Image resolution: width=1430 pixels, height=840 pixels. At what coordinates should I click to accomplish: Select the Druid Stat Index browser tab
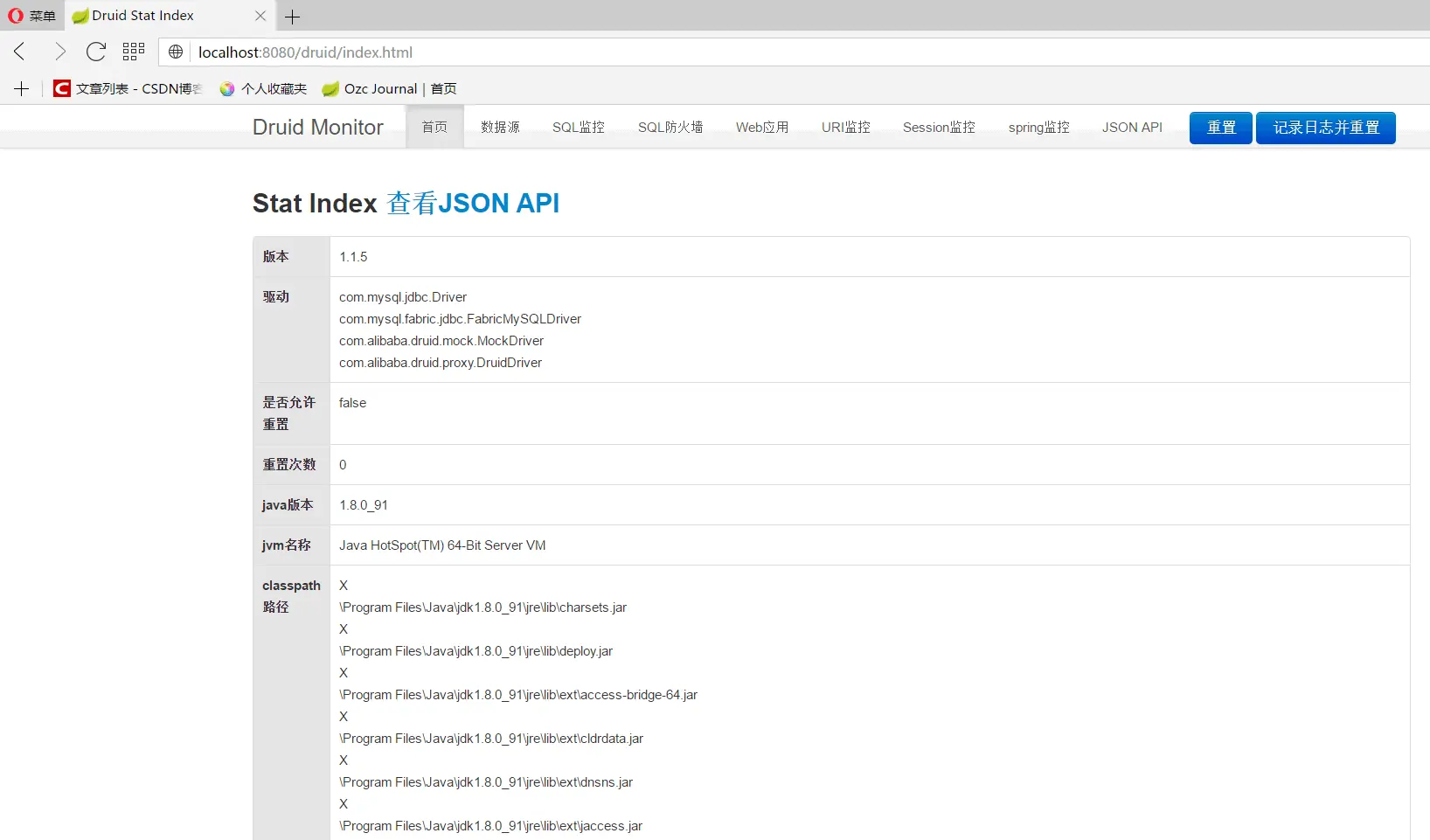point(169,16)
